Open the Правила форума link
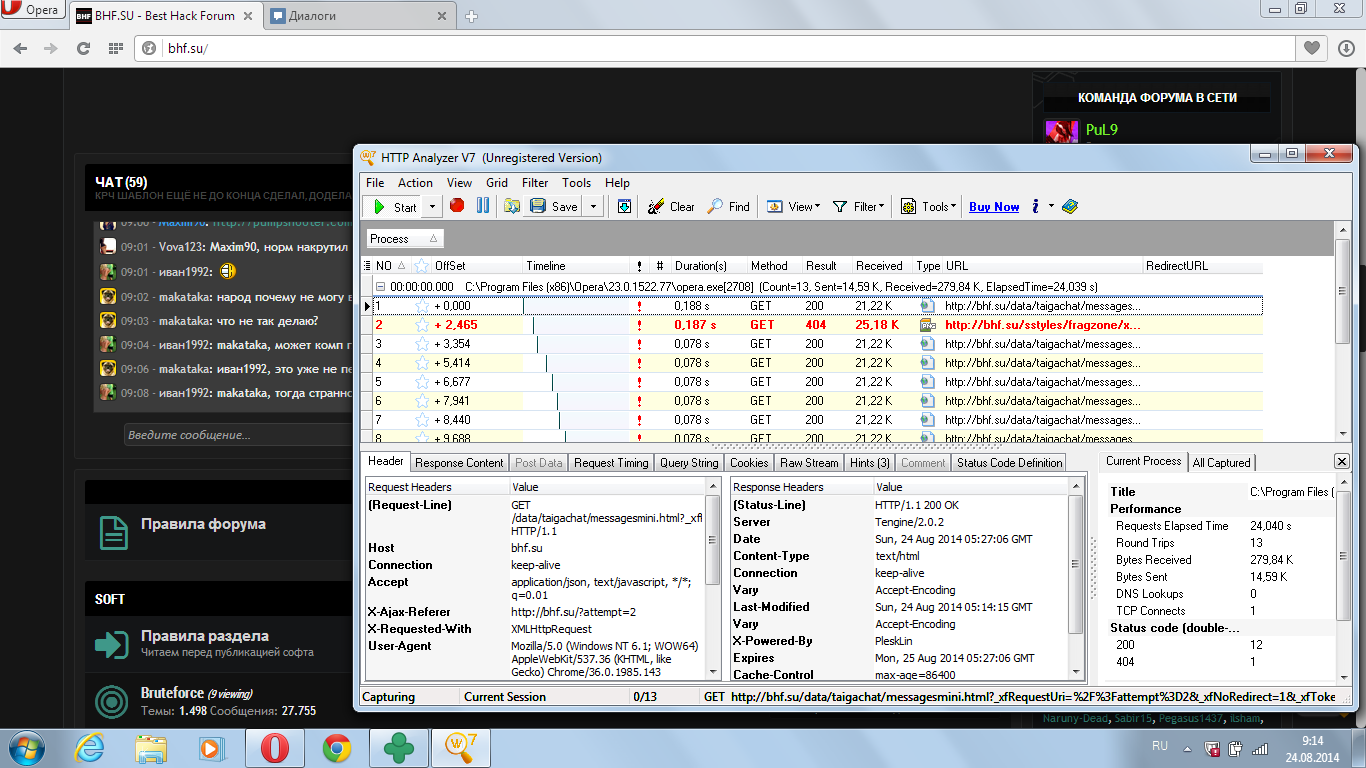 [203, 524]
